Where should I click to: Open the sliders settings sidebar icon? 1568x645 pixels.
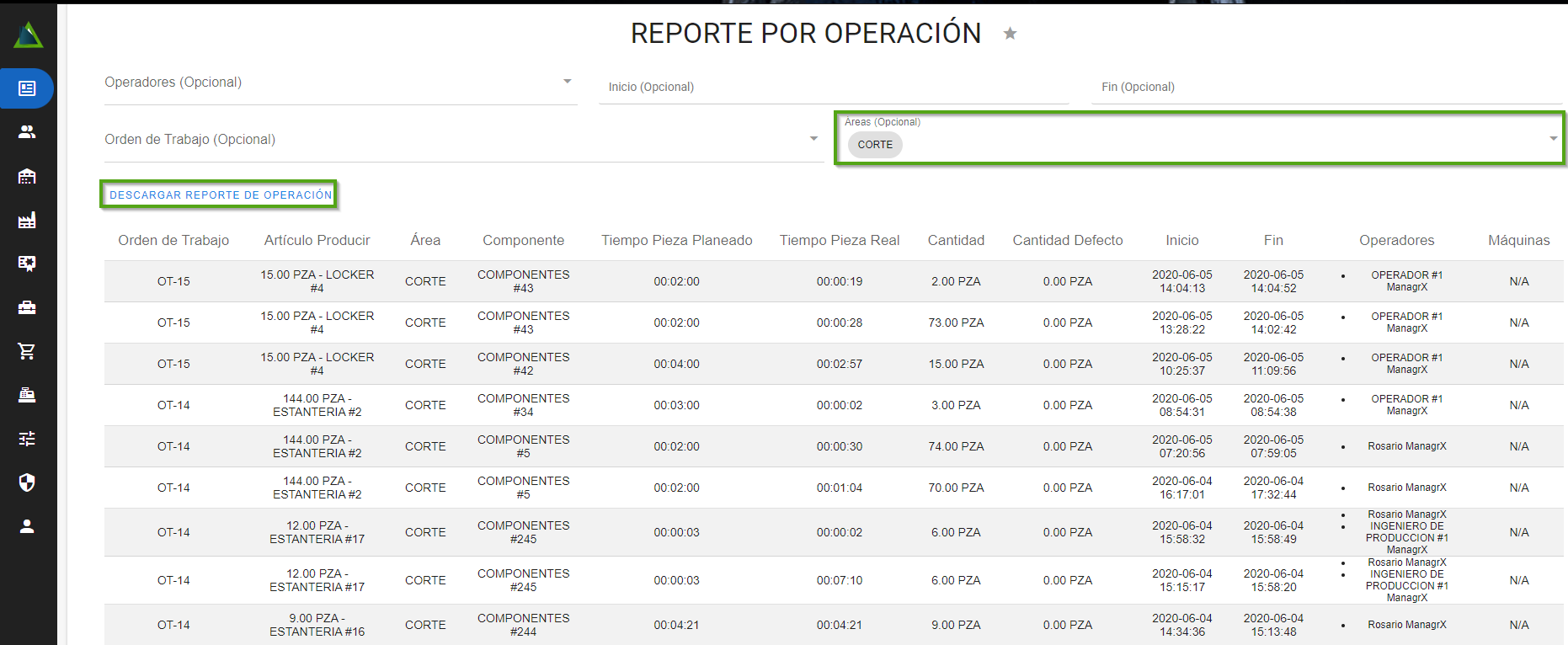pyautogui.click(x=27, y=439)
